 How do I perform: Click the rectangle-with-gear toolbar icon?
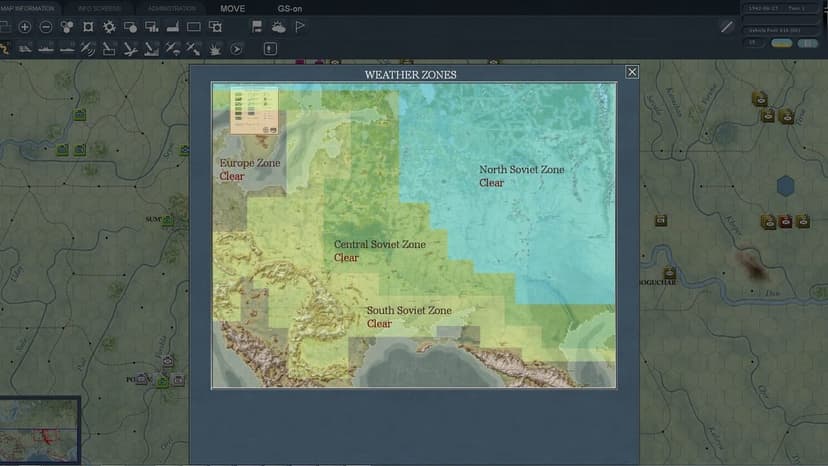215,27
